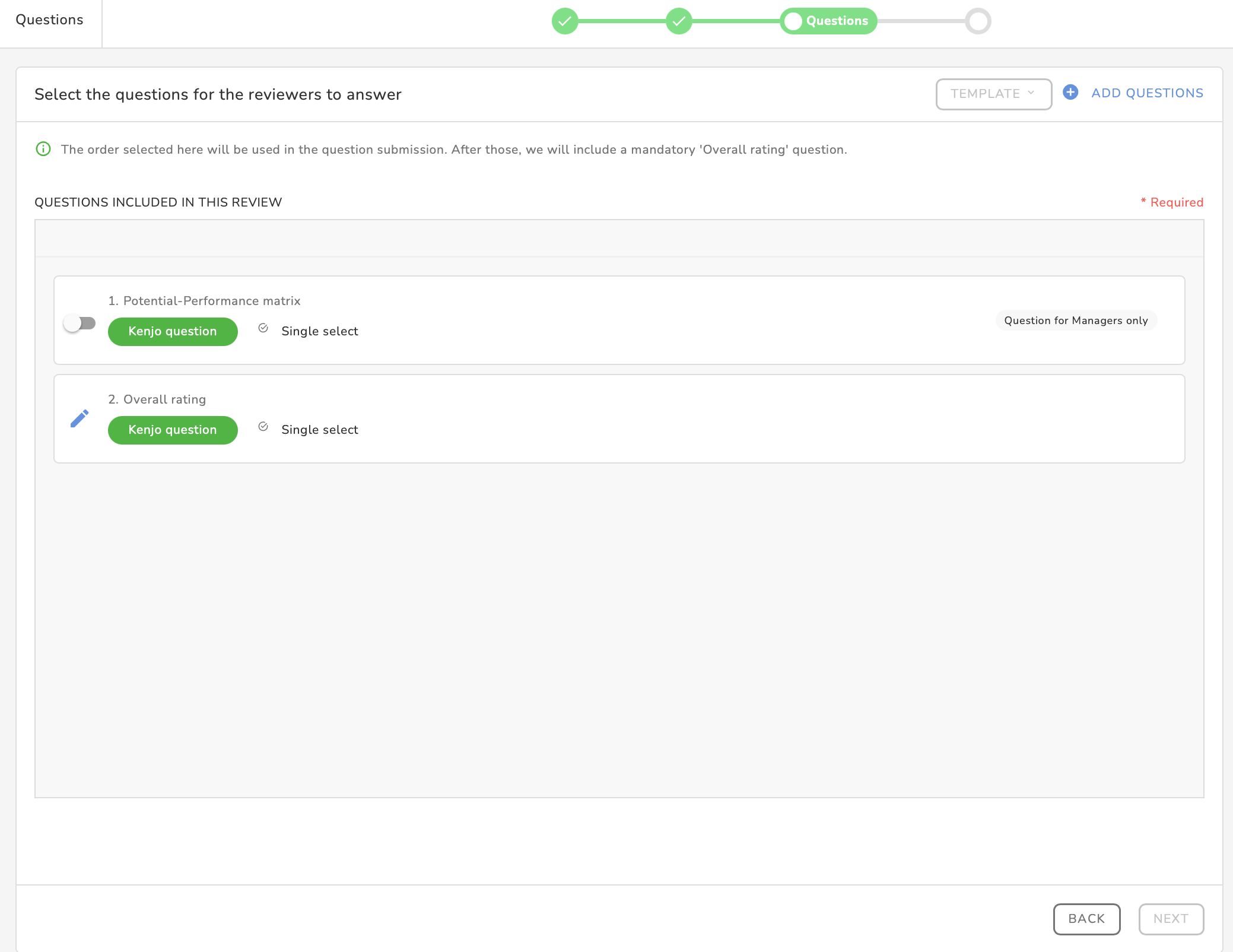This screenshot has height=952, width=1233.
Task: Click the final empty step circle
Action: (978, 21)
